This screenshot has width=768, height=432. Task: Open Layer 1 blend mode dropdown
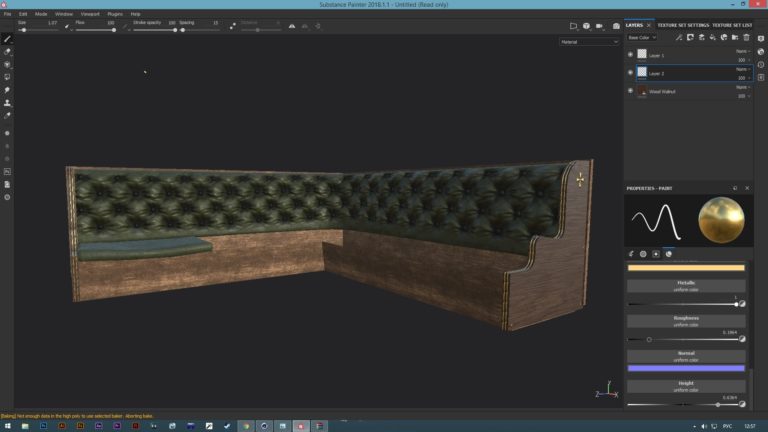[x=743, y=51]
